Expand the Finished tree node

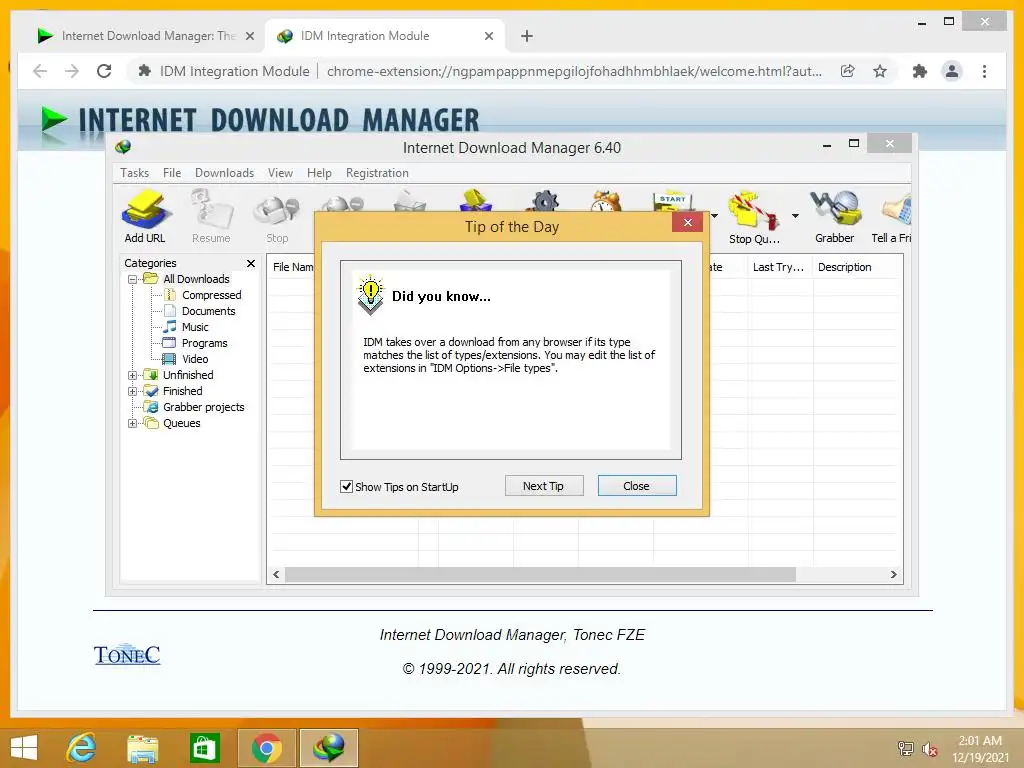[x=133, y=391]
